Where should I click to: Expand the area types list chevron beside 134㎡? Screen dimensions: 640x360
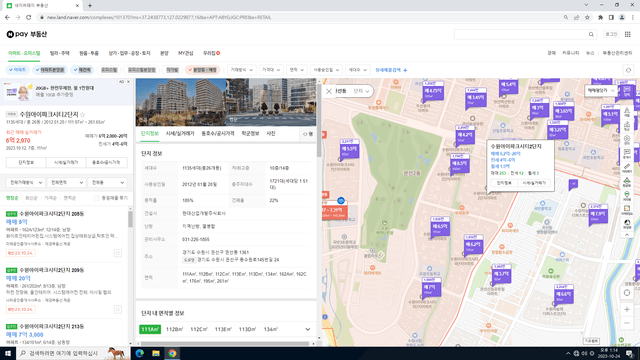pos(307,329)
